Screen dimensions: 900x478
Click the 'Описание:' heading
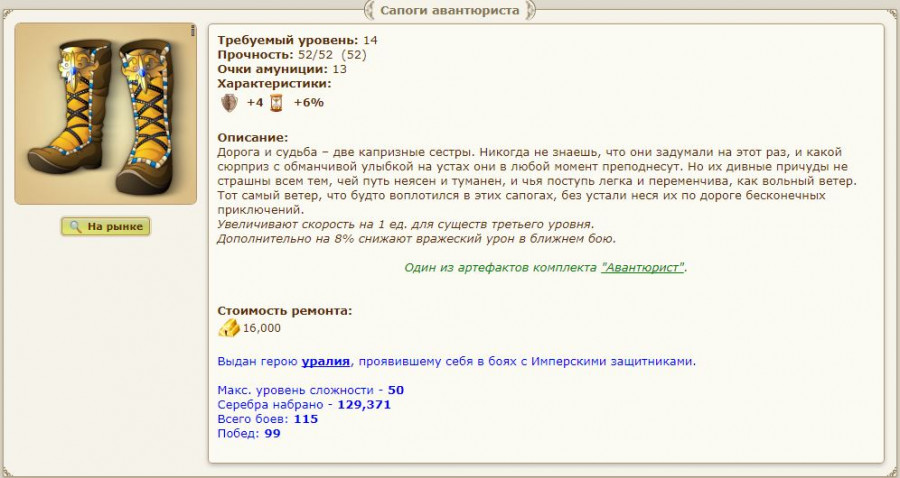[x=253, y=138]
